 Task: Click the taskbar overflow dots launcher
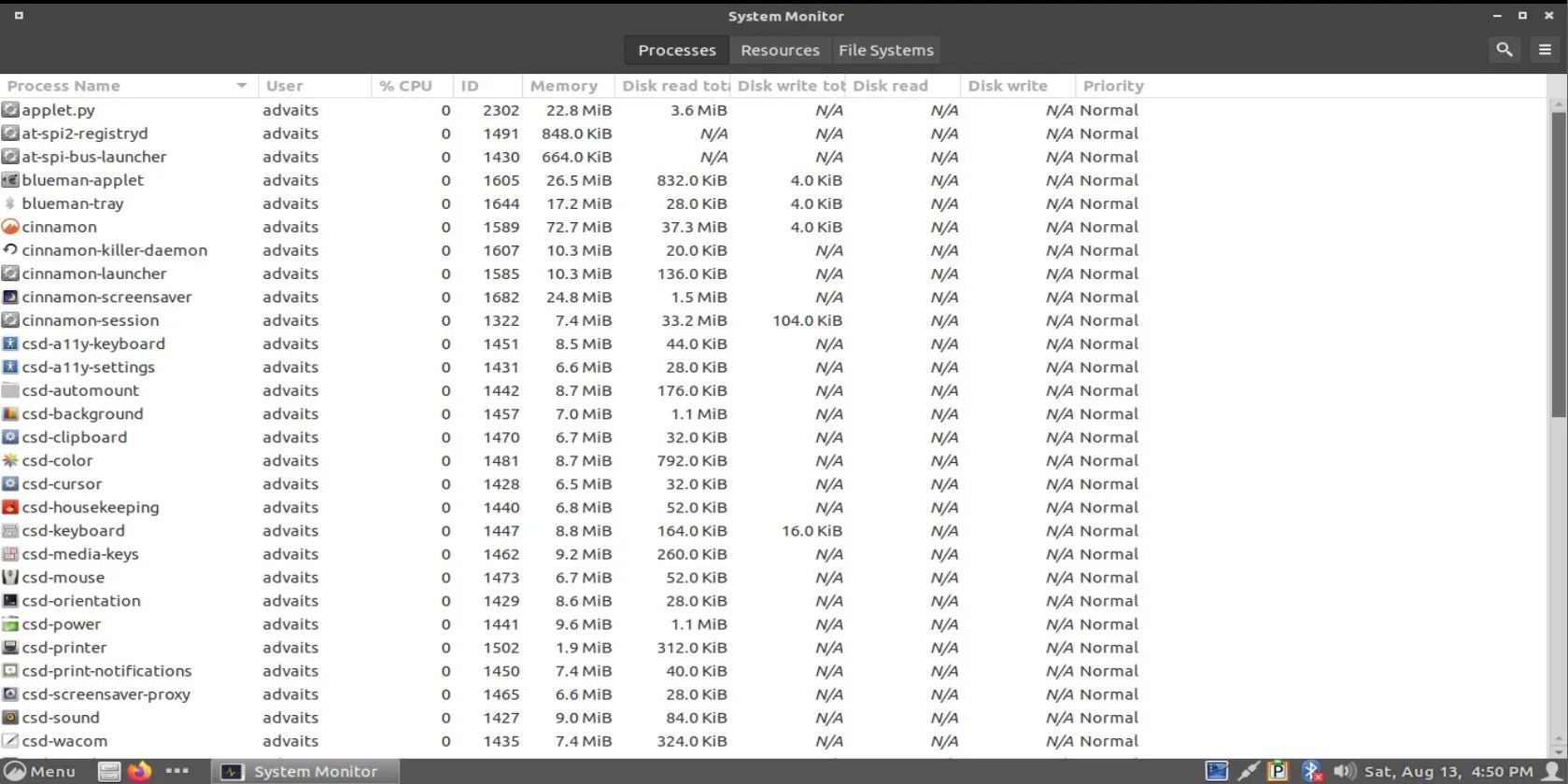tap(177, 771)
